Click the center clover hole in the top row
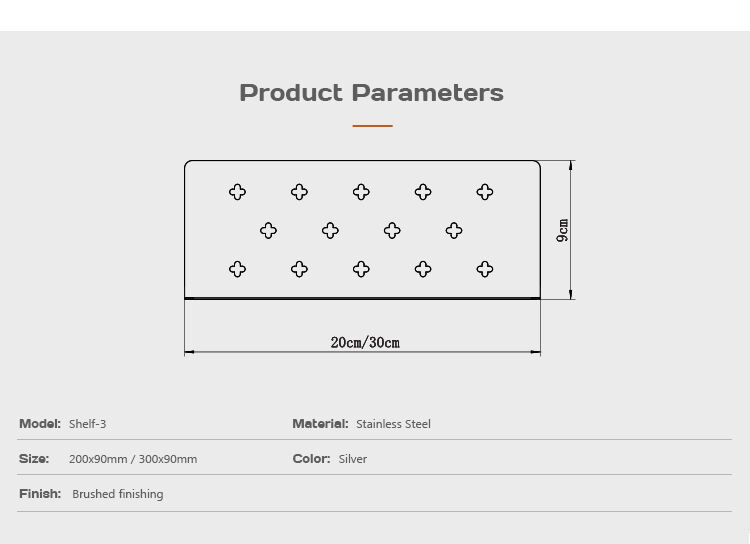Viewport: 750px width, 544px height. 361,192
